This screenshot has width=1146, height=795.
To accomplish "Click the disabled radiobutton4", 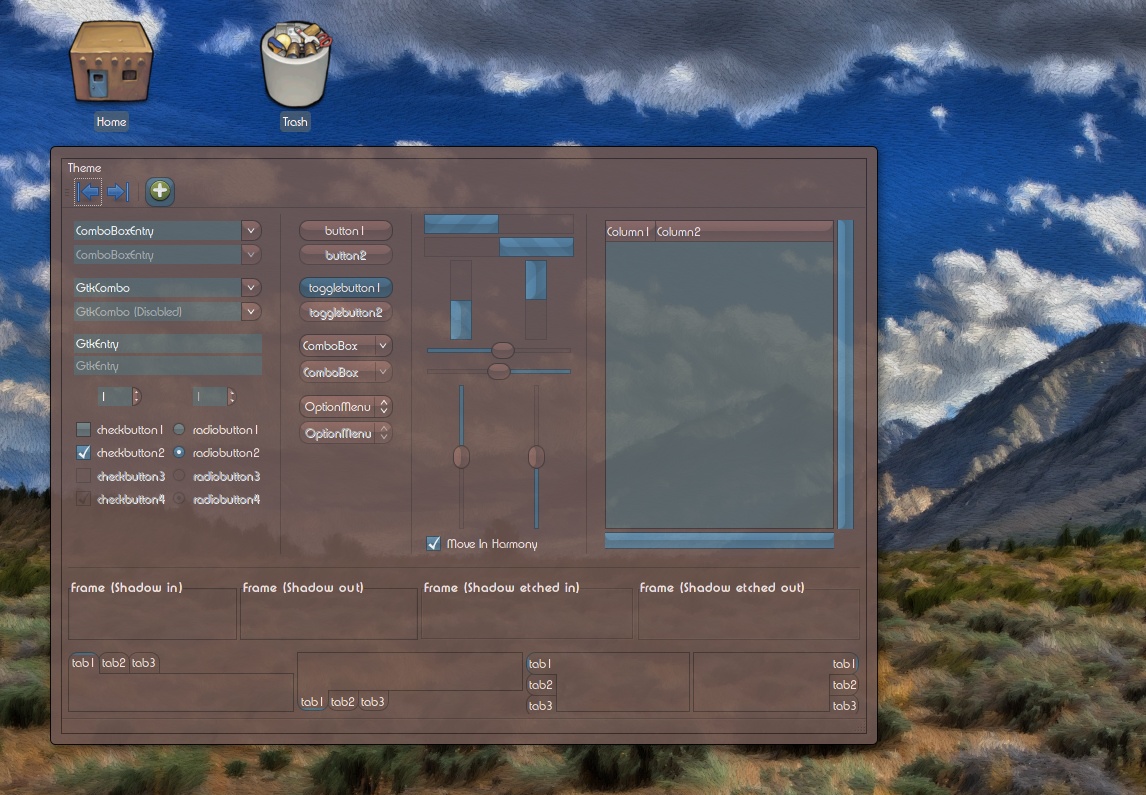I will (178, 500).
